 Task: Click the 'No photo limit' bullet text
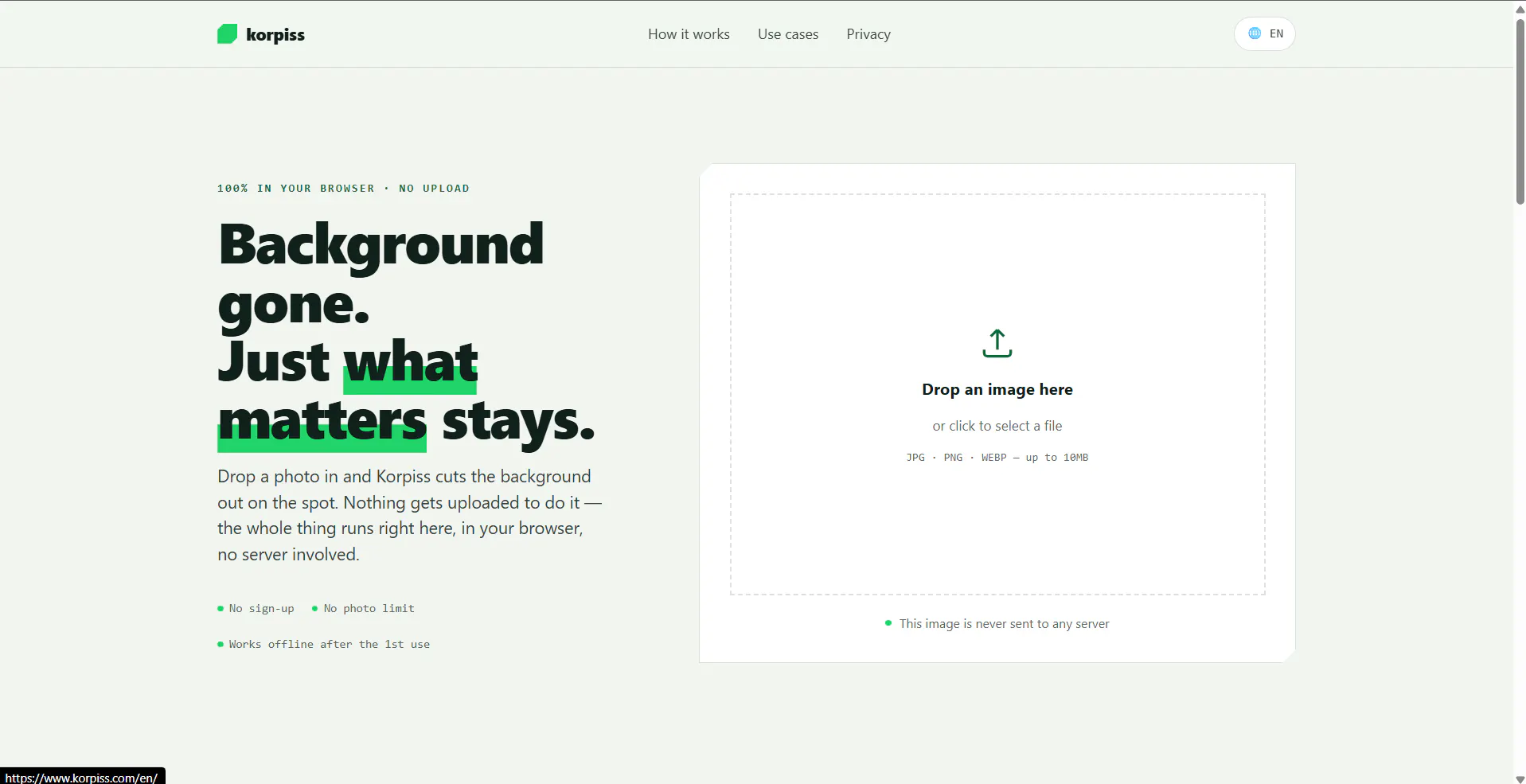pyautogui.click(x=369, y=608)
